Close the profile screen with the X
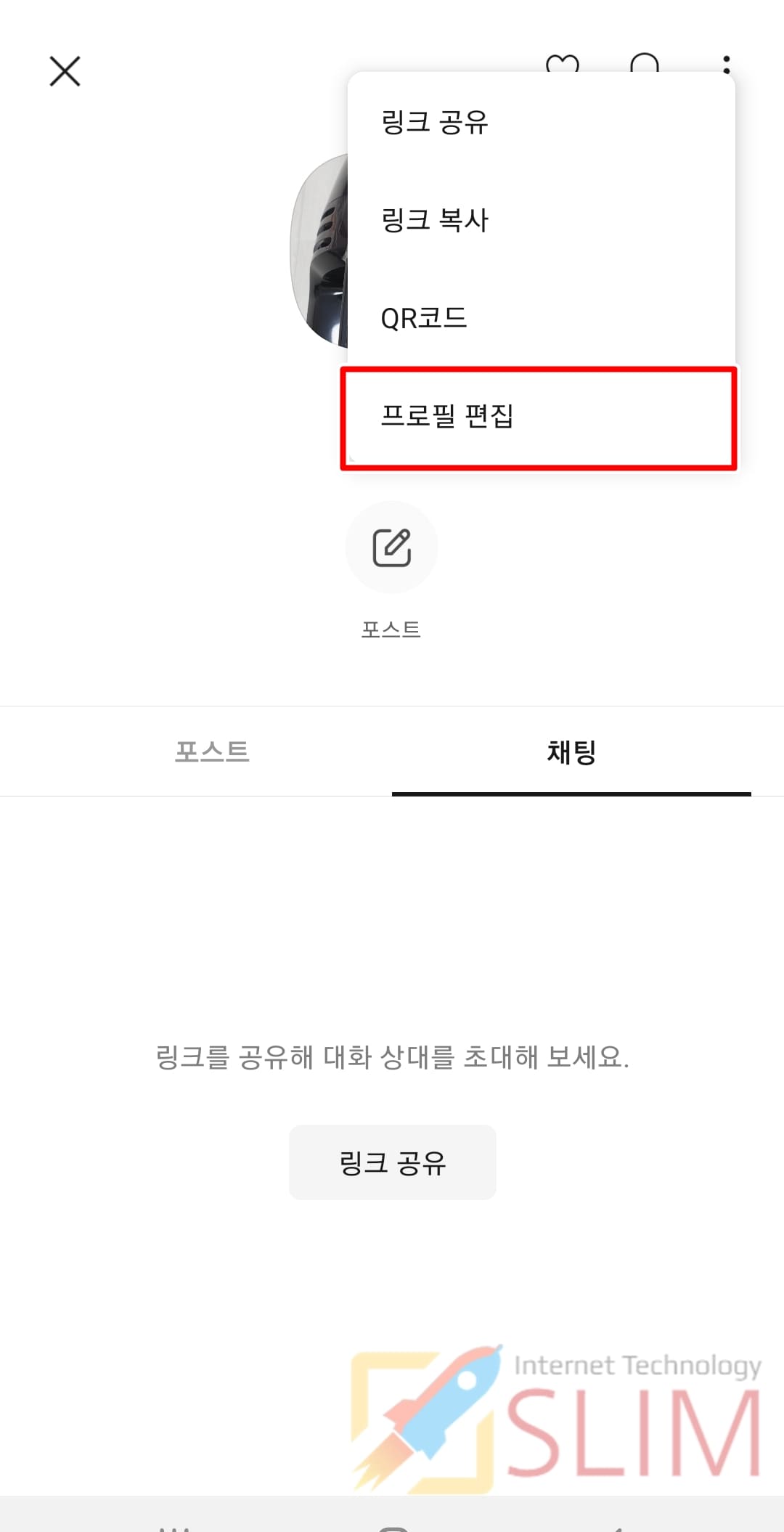 pos(65,71)
